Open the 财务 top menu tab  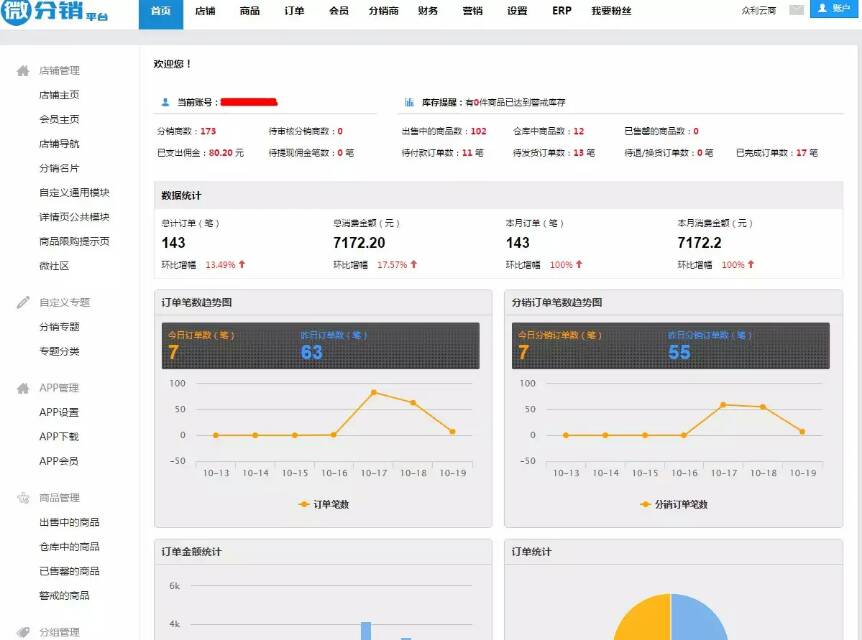click(x=428, y=11)
